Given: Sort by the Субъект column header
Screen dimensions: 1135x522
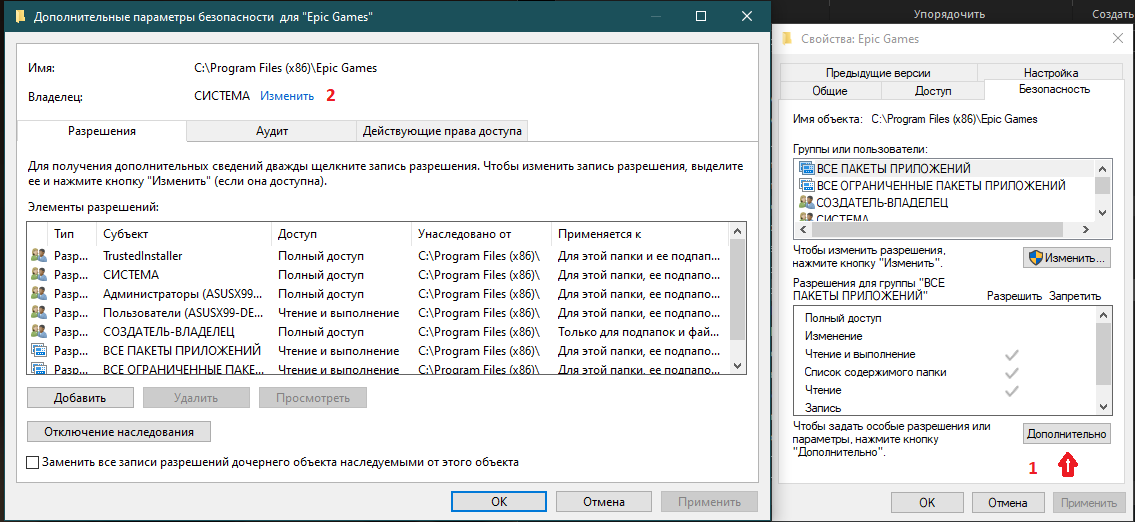Looking at the screenshot, I should point(184,235).
